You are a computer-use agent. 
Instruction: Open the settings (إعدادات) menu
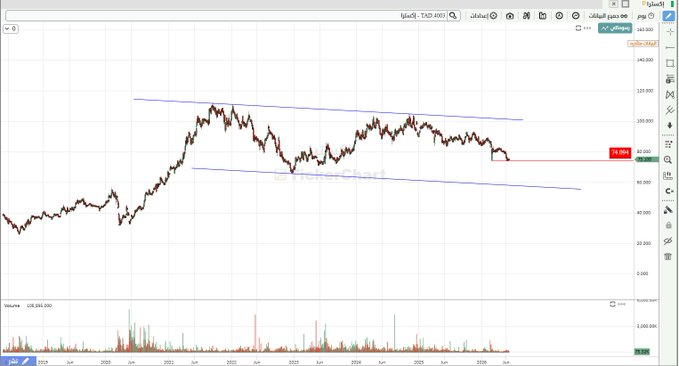pyautogui.click(x=484, y=16)
